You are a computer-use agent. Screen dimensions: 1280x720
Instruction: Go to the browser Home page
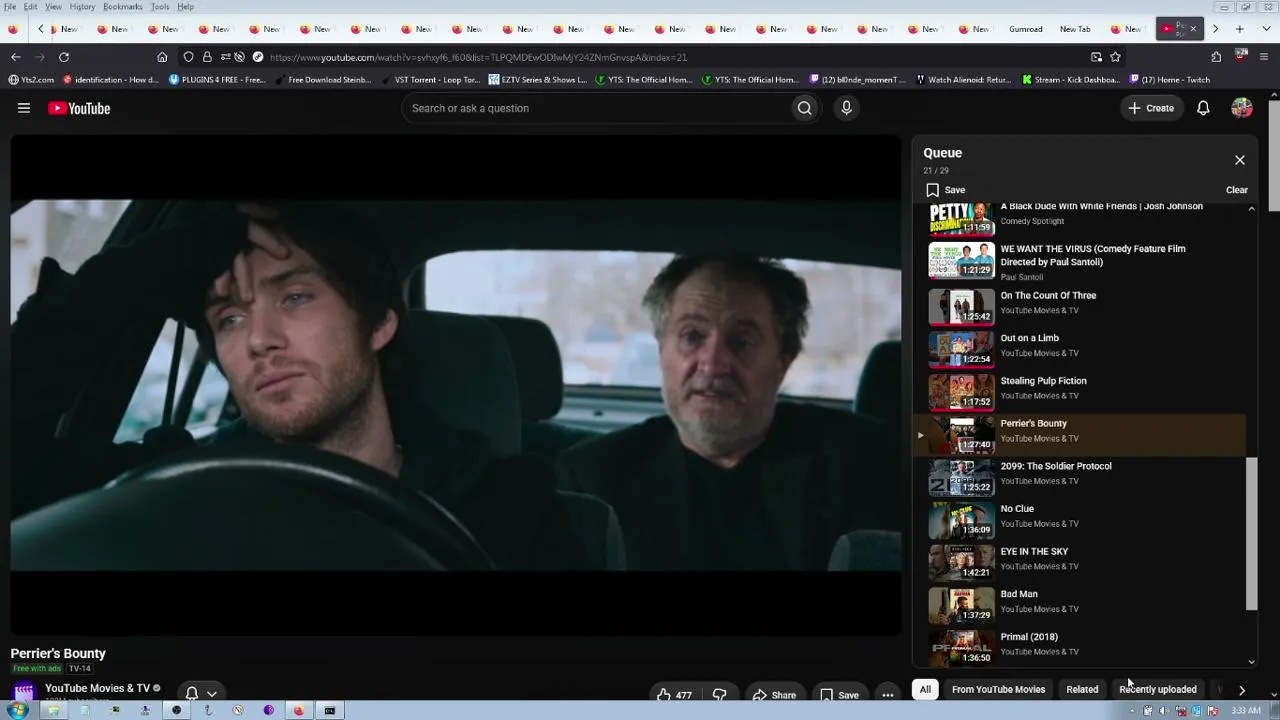point(162,57)
